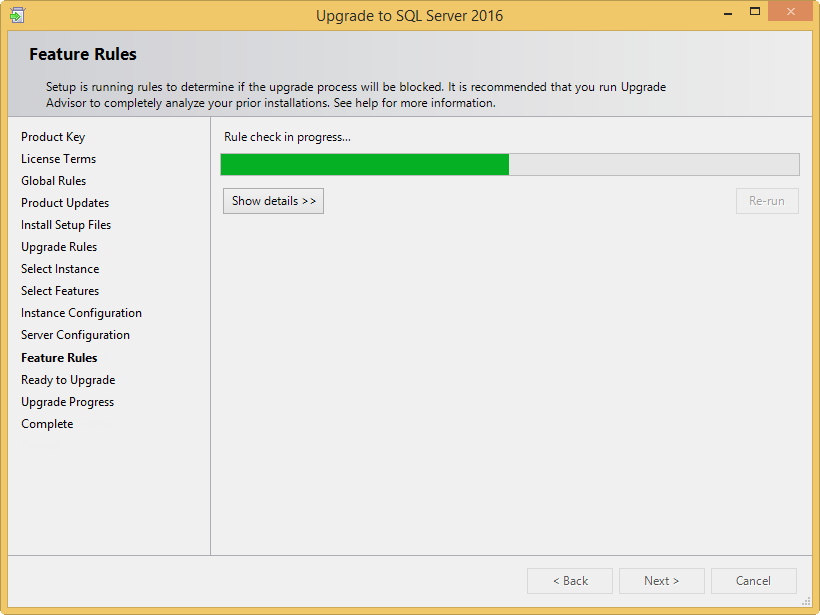Select the Upgrade Rules step
Viewport: 820px width, 615px height.
click(x=59, y=247)
